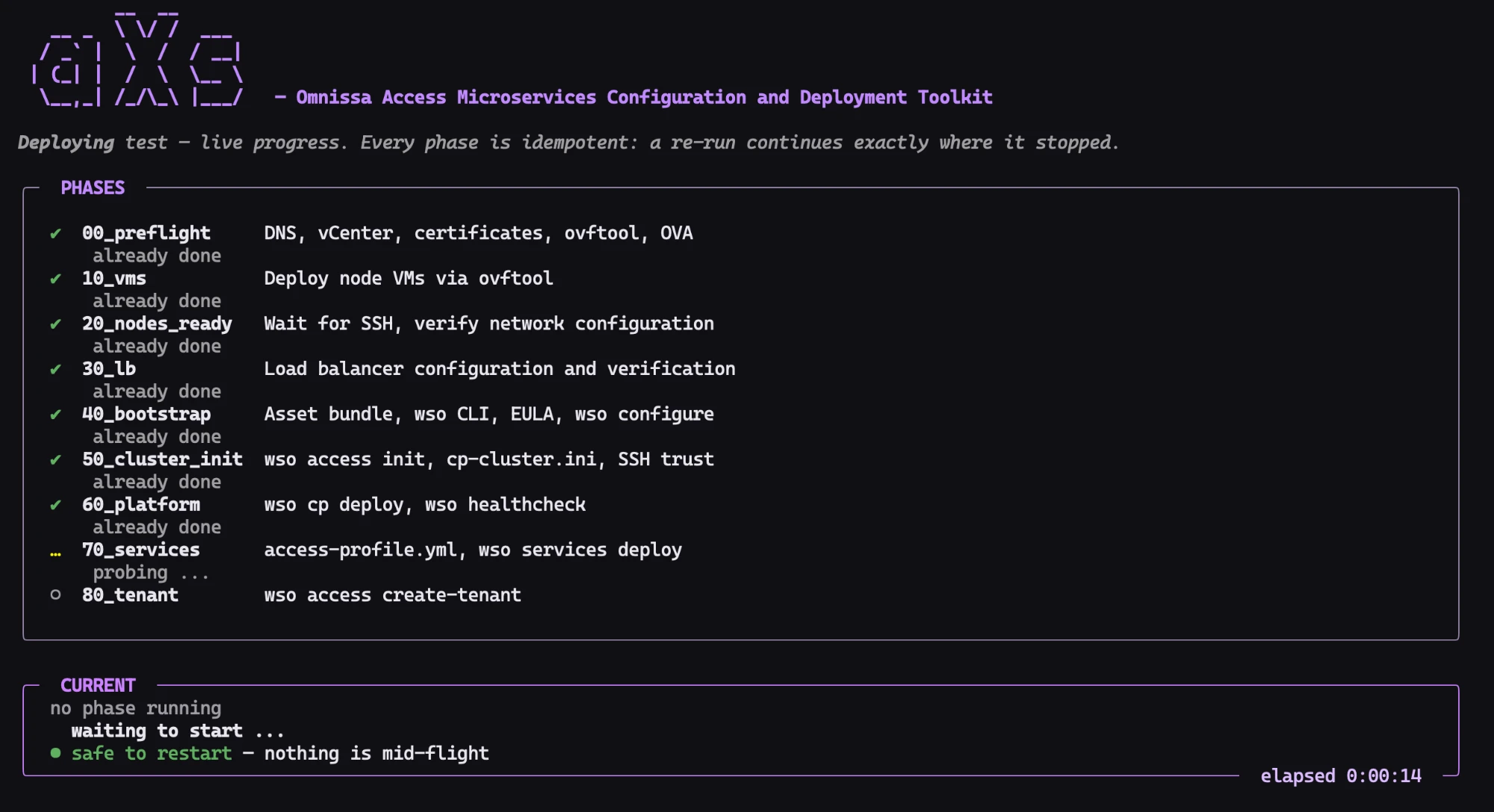This screenshot has height=812, width=1494.
Task: Click the hollow circle icon beside 80_tenant
Action: click(55, 595)
